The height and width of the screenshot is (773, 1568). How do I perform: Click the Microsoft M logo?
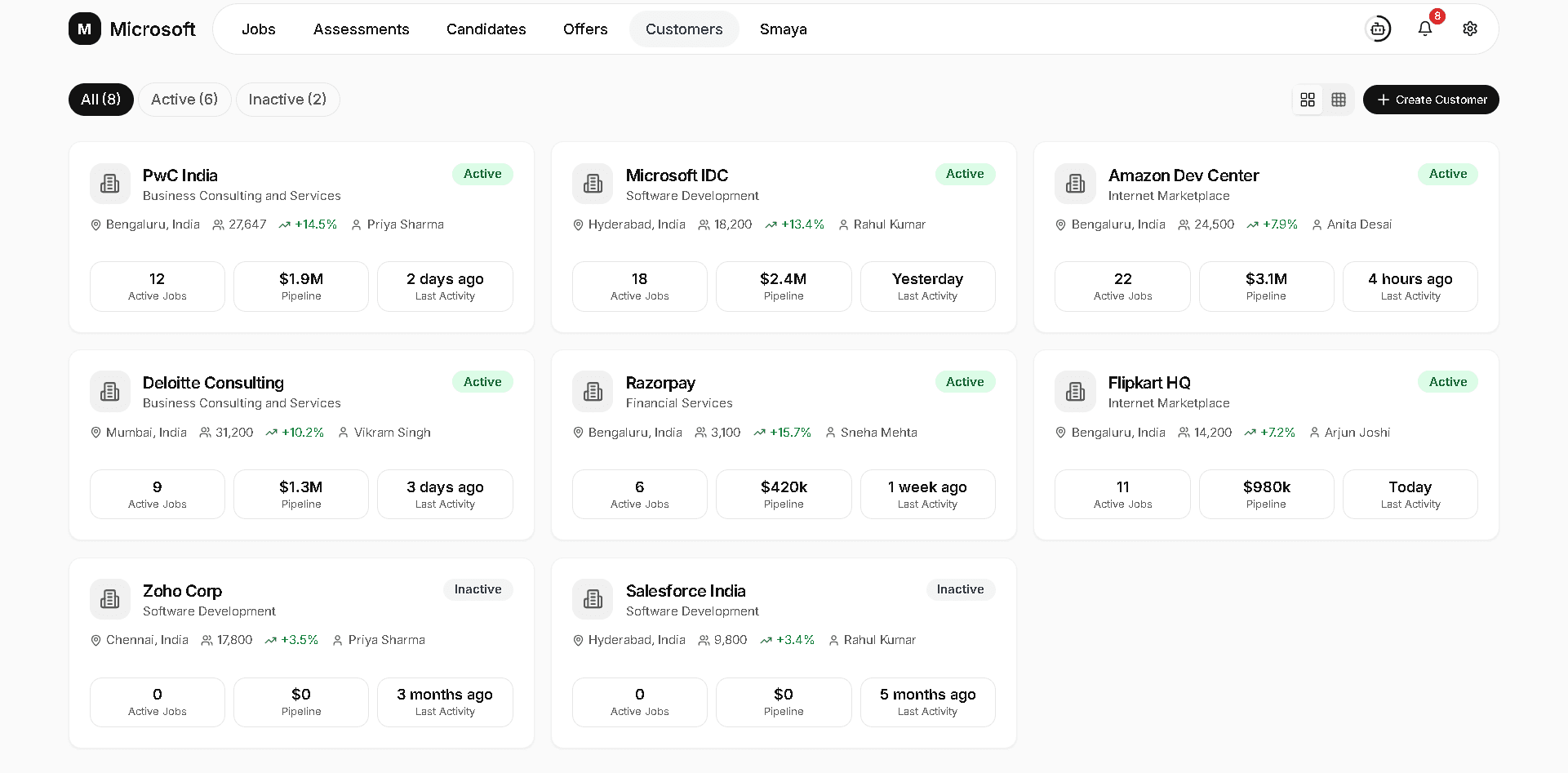tap(85, 29)
